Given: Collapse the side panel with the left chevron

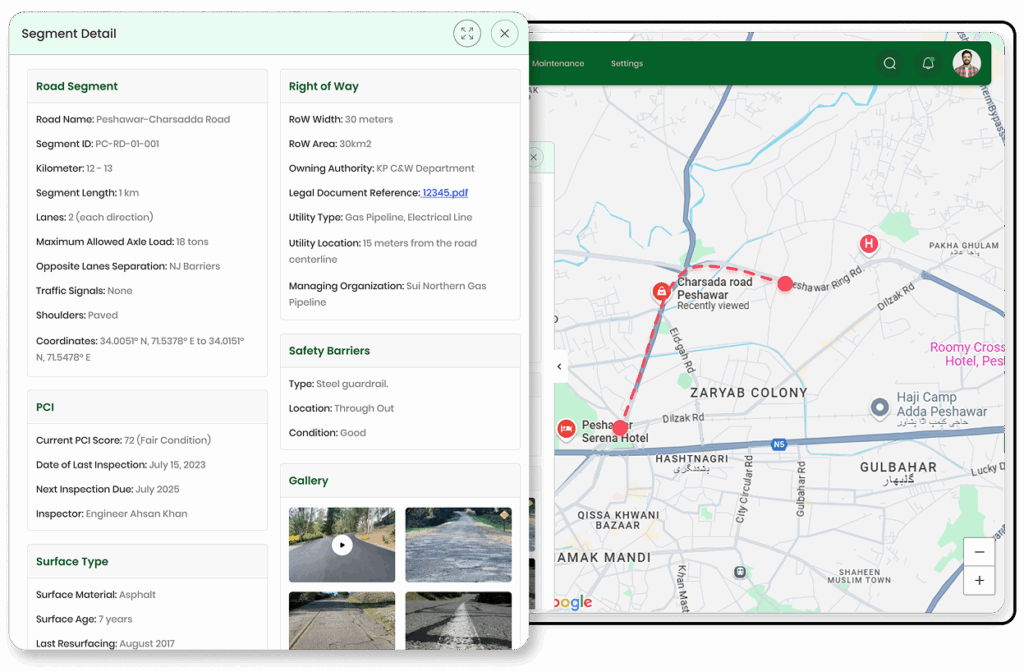Looking at the screenshot, I should click(559, 367).
